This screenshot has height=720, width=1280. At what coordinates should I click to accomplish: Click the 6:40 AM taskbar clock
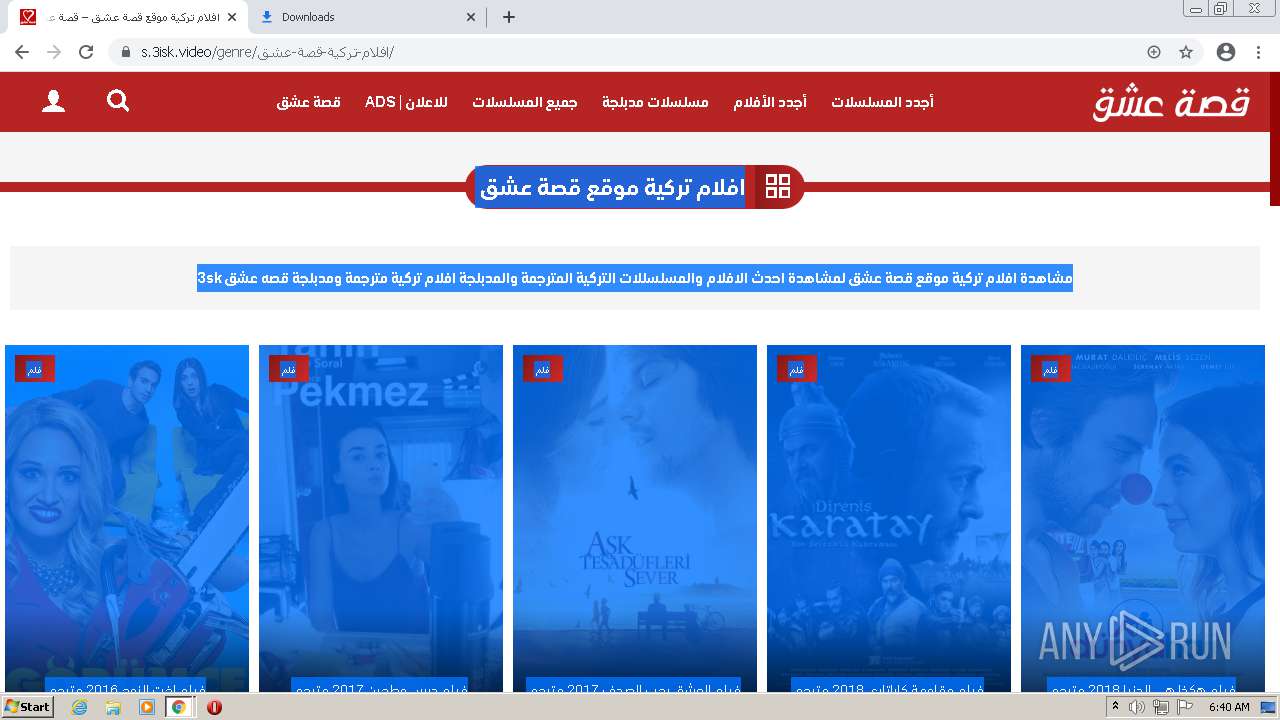tap(1229, 707)
